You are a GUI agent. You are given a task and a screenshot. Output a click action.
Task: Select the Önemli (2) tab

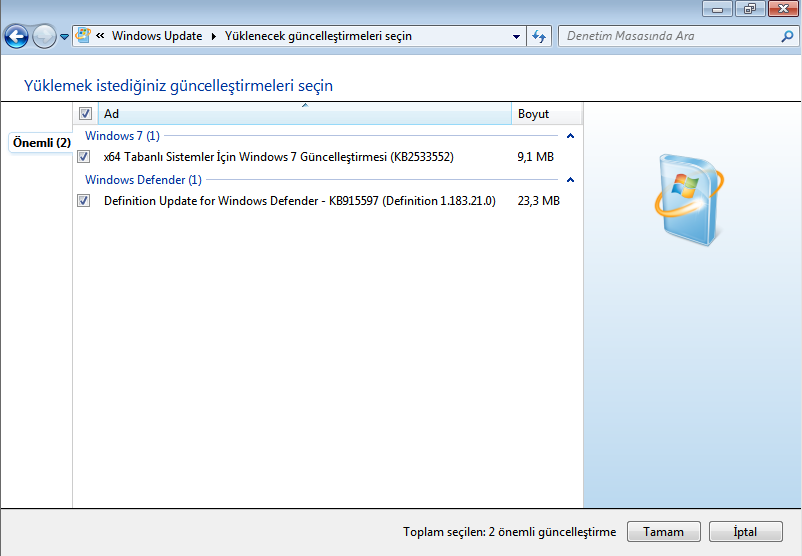point(41,143)
